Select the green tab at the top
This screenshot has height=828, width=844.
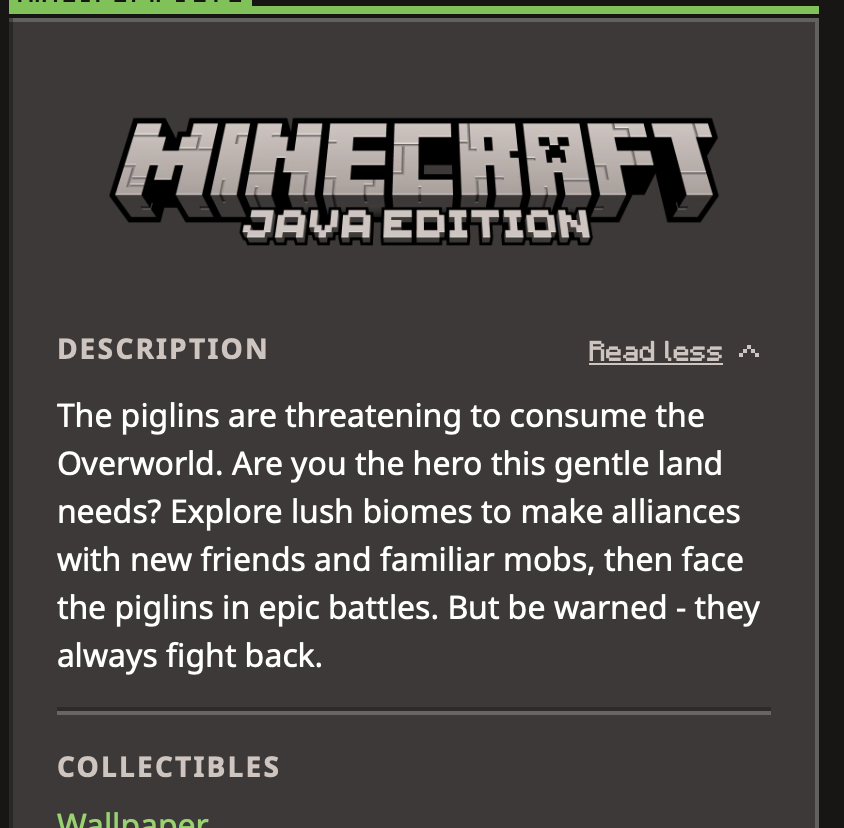click(131, 3)
